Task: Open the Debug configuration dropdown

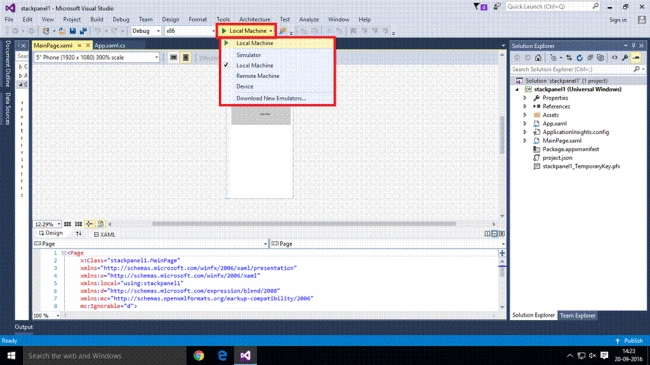Action: click(146, 31)
